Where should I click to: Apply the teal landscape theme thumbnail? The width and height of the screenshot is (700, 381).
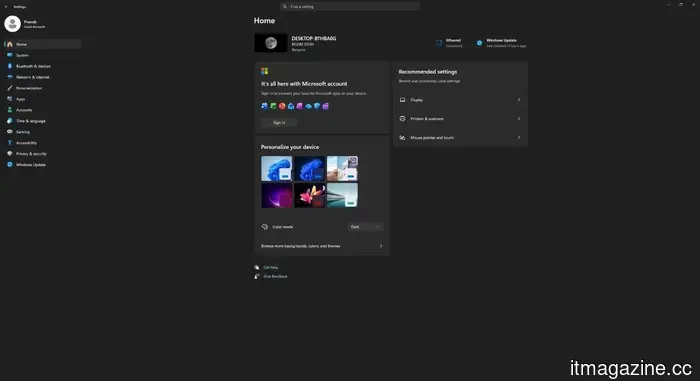click(342, 195)
